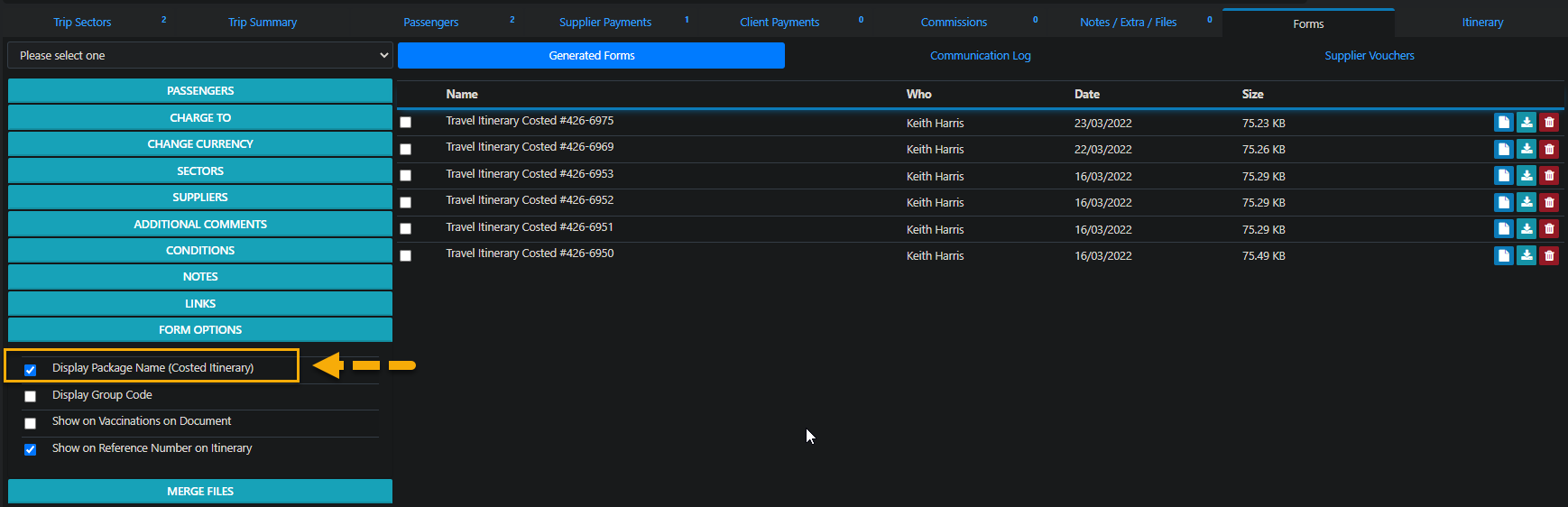Screen dimensions: 1568x507
Task: Delete Travel Itinerary Costed #426-6953
Action: click(1549, 176)
